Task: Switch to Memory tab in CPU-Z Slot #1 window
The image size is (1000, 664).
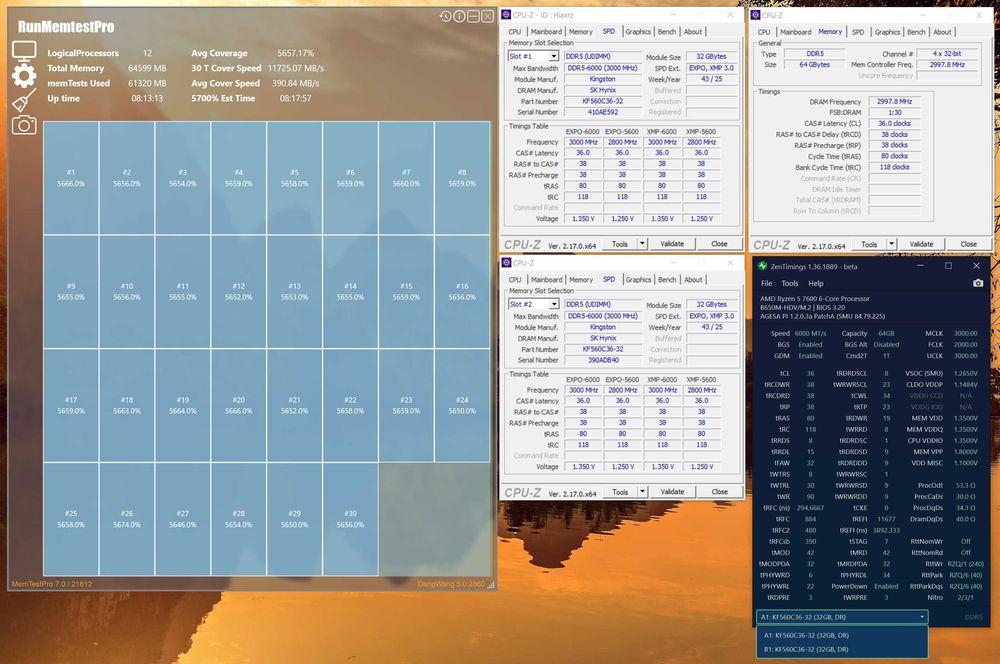Action: (x=580, y=32)
